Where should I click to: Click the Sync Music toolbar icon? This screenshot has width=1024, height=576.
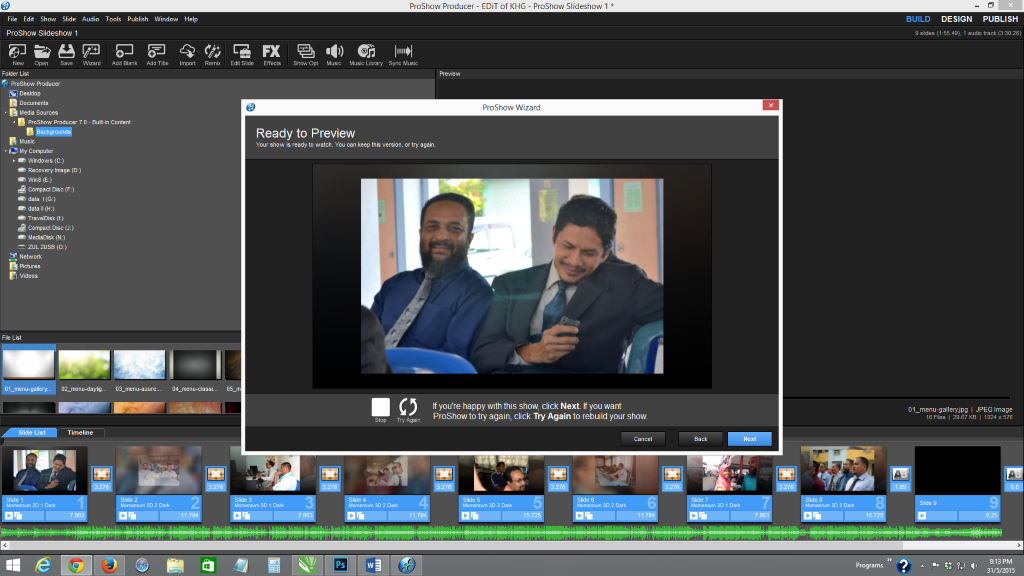coord(403,54)
